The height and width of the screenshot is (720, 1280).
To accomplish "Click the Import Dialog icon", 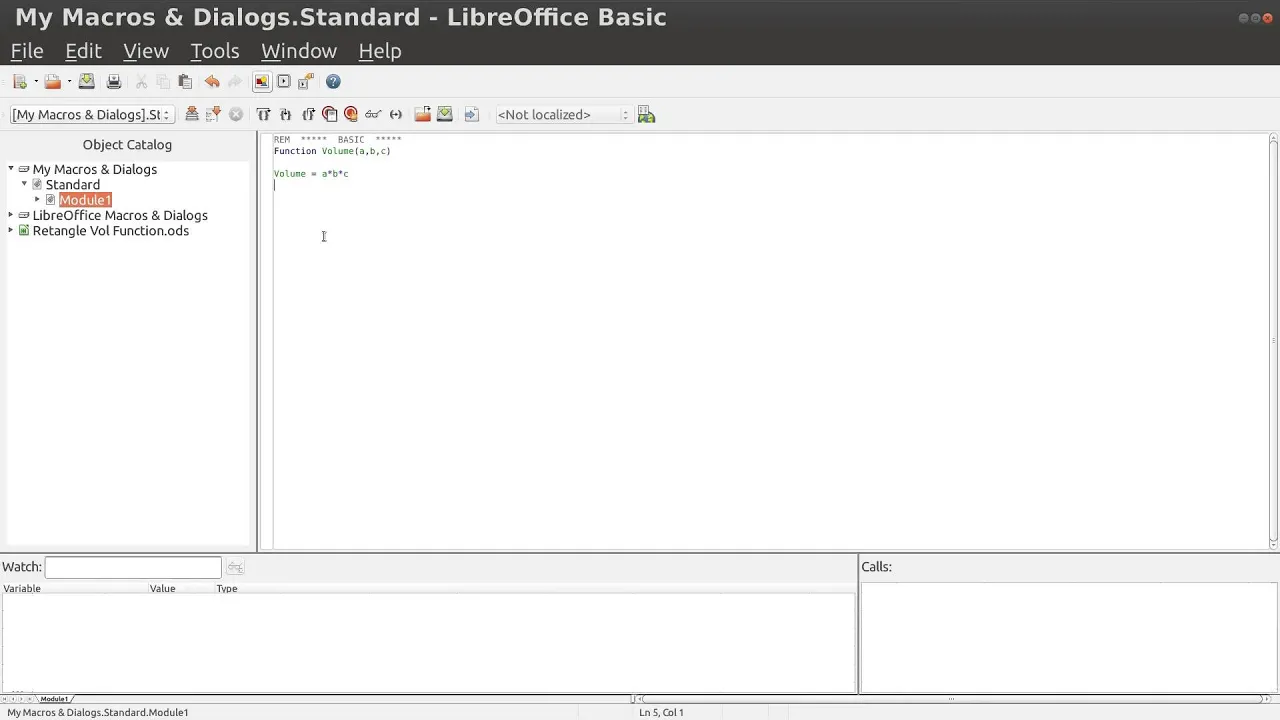I will (472, 115).
